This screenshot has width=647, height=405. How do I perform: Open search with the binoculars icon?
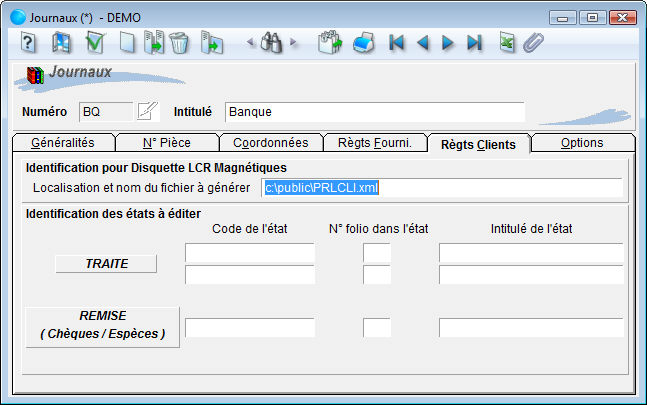point(272,42)
